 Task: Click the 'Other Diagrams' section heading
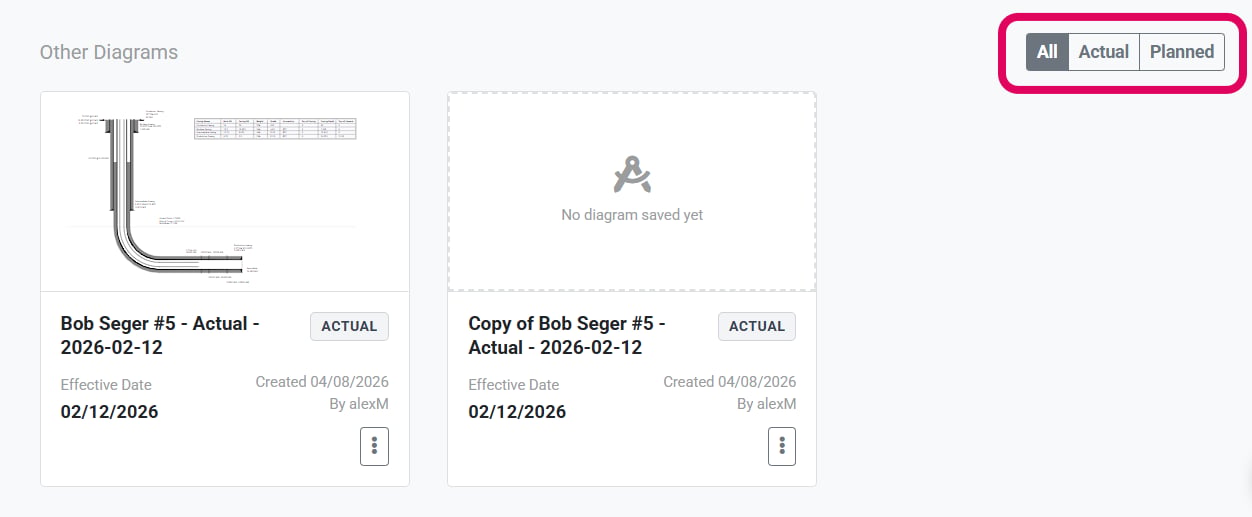109,52
